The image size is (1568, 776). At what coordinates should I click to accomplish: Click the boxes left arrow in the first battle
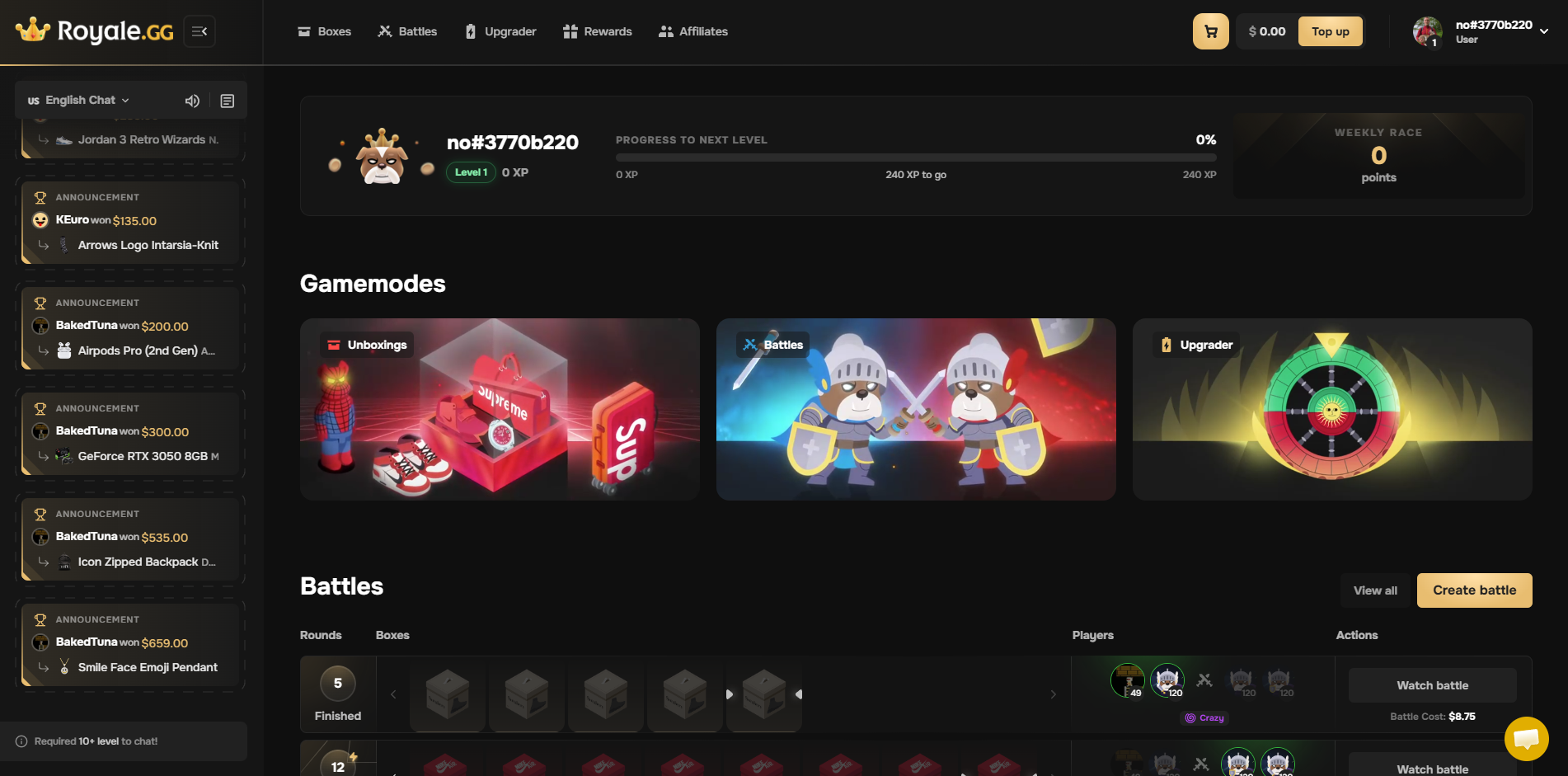[393, 694]
